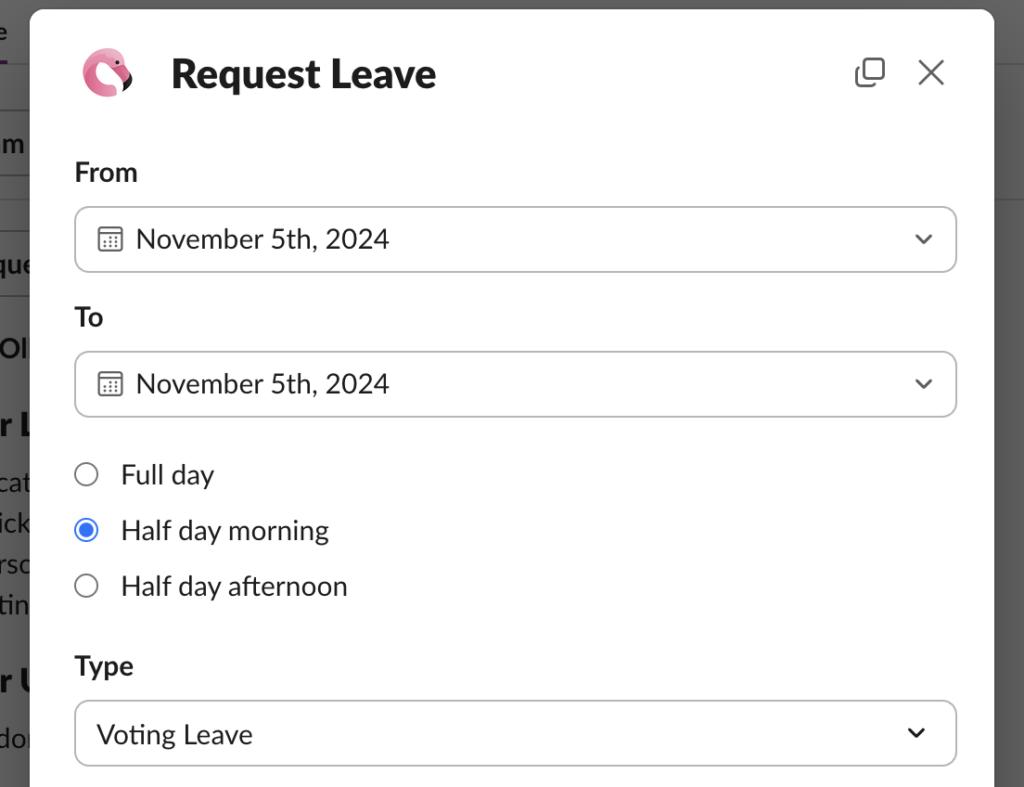The height and width of the screenshot is (787, 1024).
Task: Click the Type label above the dropdown
Action: [103, 665]
